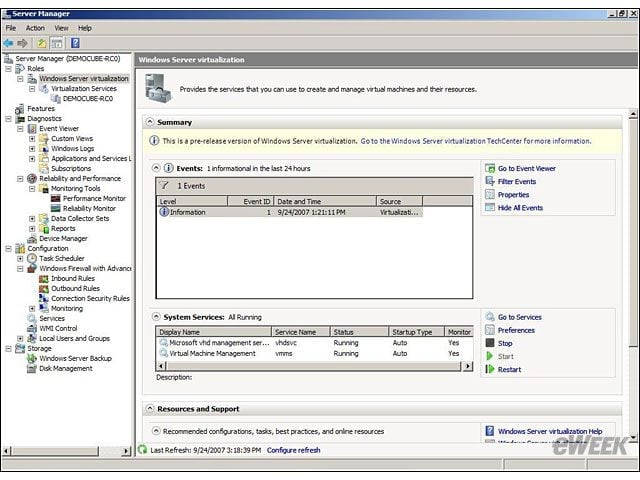
Task: Click the Windows Server Backup icon
Action: click(32, 358)
